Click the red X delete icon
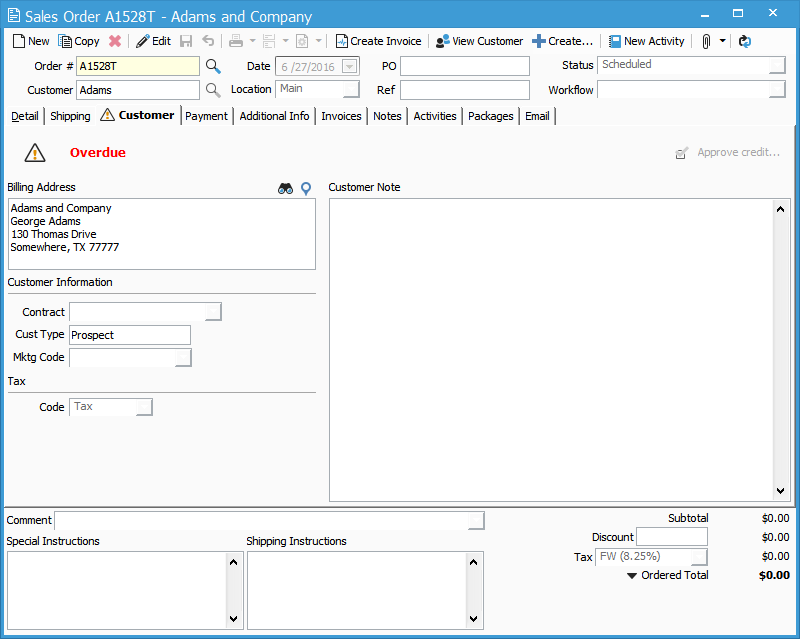This screenshot has height=639, width=800. [x=115, y=41]
